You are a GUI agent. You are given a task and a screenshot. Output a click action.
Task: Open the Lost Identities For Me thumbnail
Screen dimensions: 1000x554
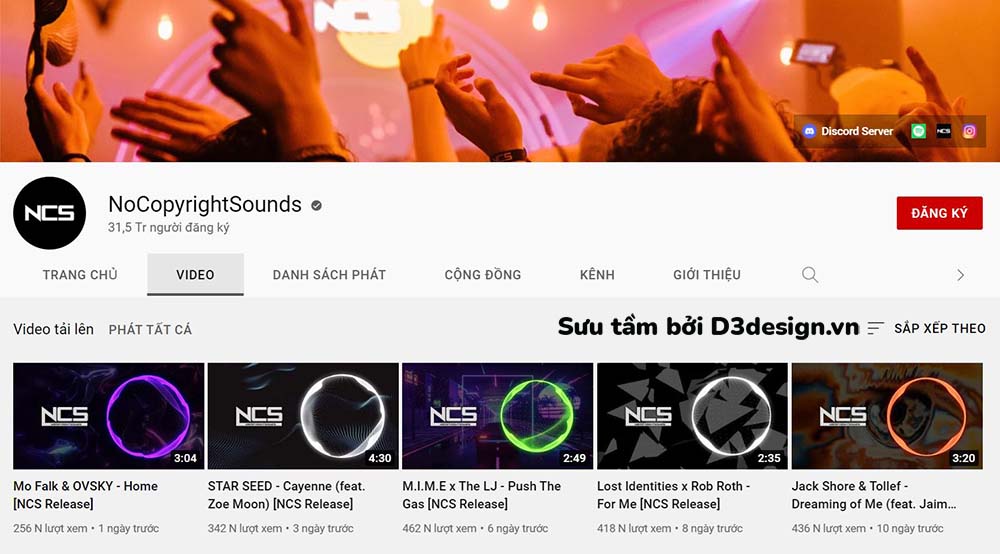[x=693, y=416]
